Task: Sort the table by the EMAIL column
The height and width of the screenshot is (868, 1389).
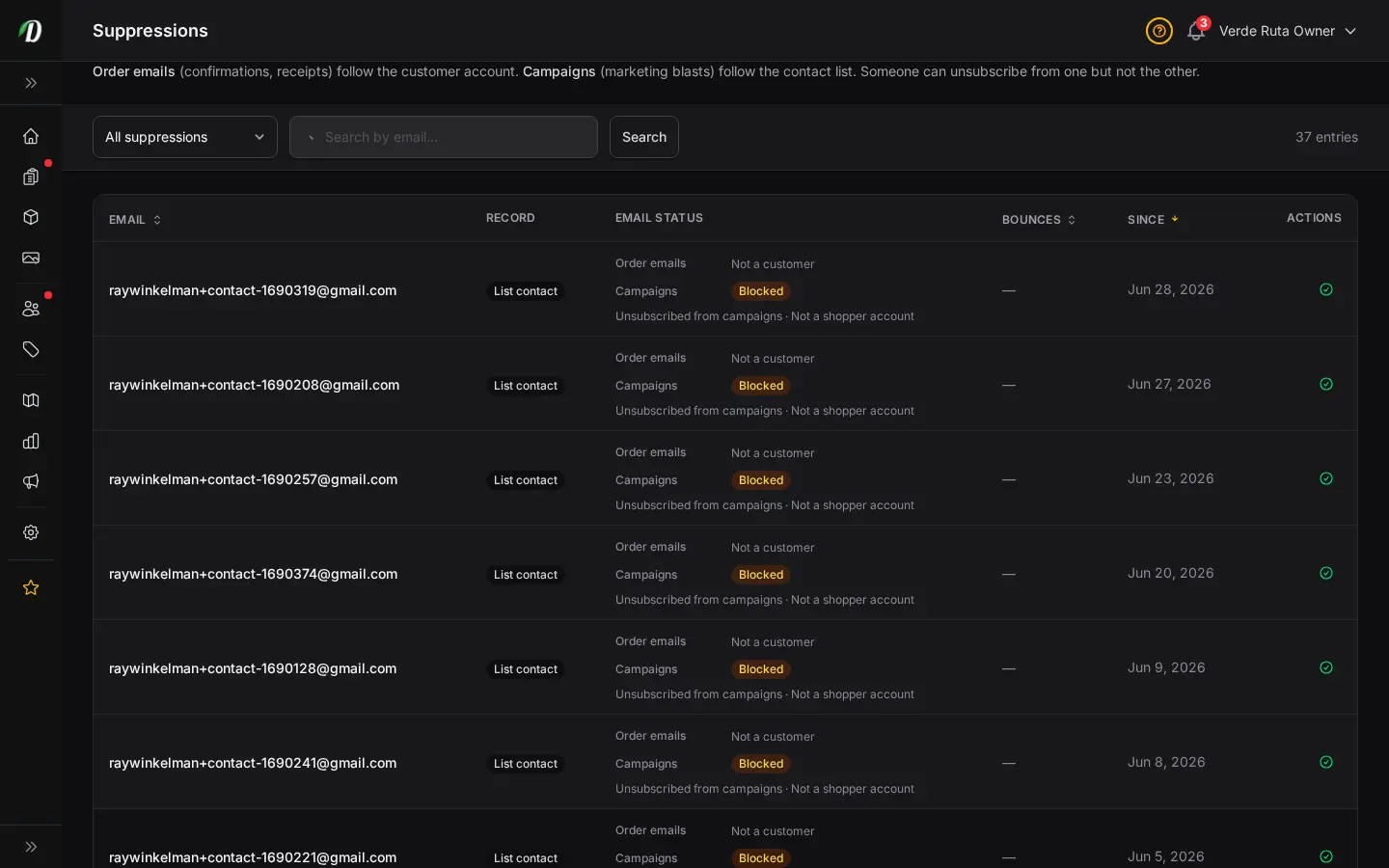Action: (135, 220)
